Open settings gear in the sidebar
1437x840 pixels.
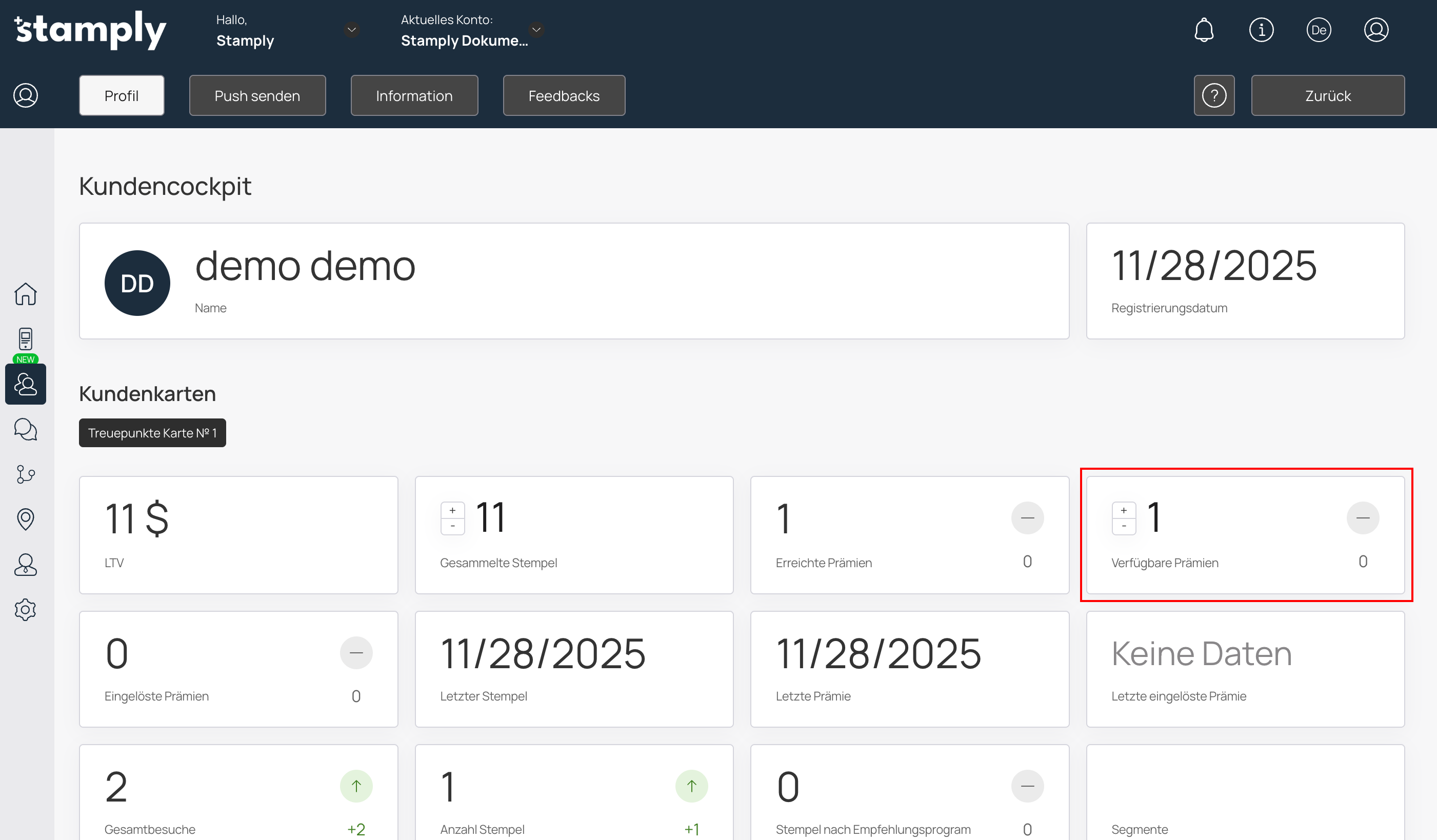(x=26, y=610)
